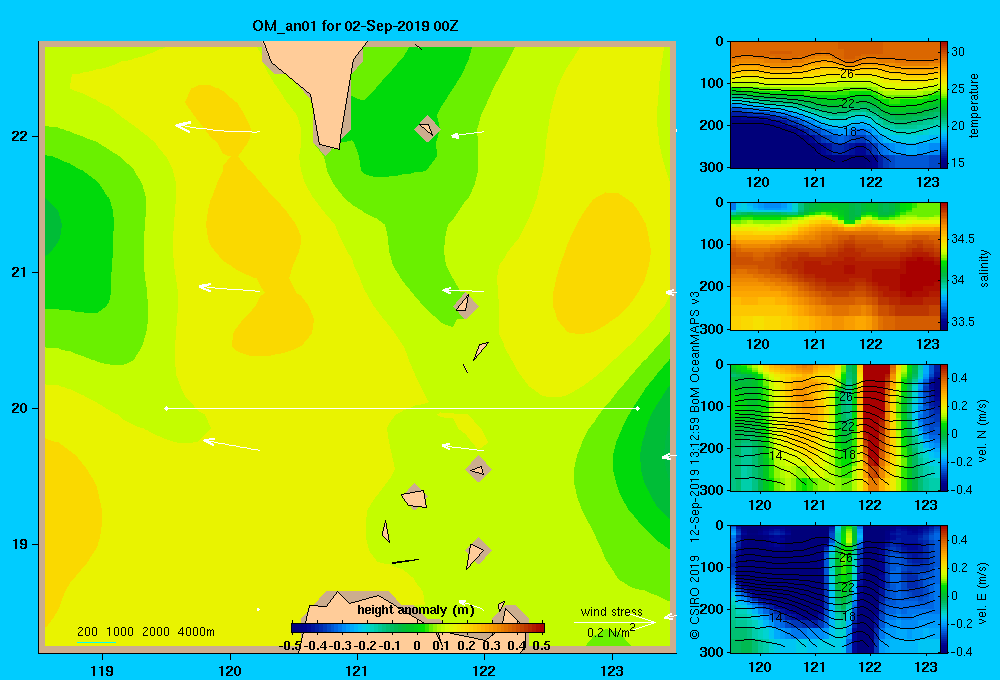The height and width of the screenshot is (680, 1000).
Task: Click the salinity cross-section panel
Action: click(834, 266)
